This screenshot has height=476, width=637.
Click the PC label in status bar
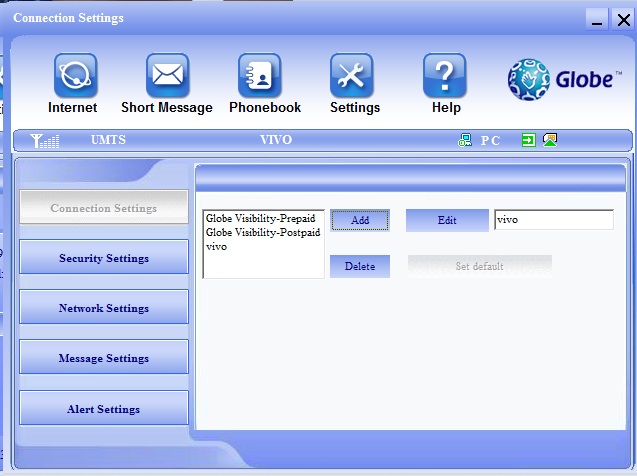(490, 141)
